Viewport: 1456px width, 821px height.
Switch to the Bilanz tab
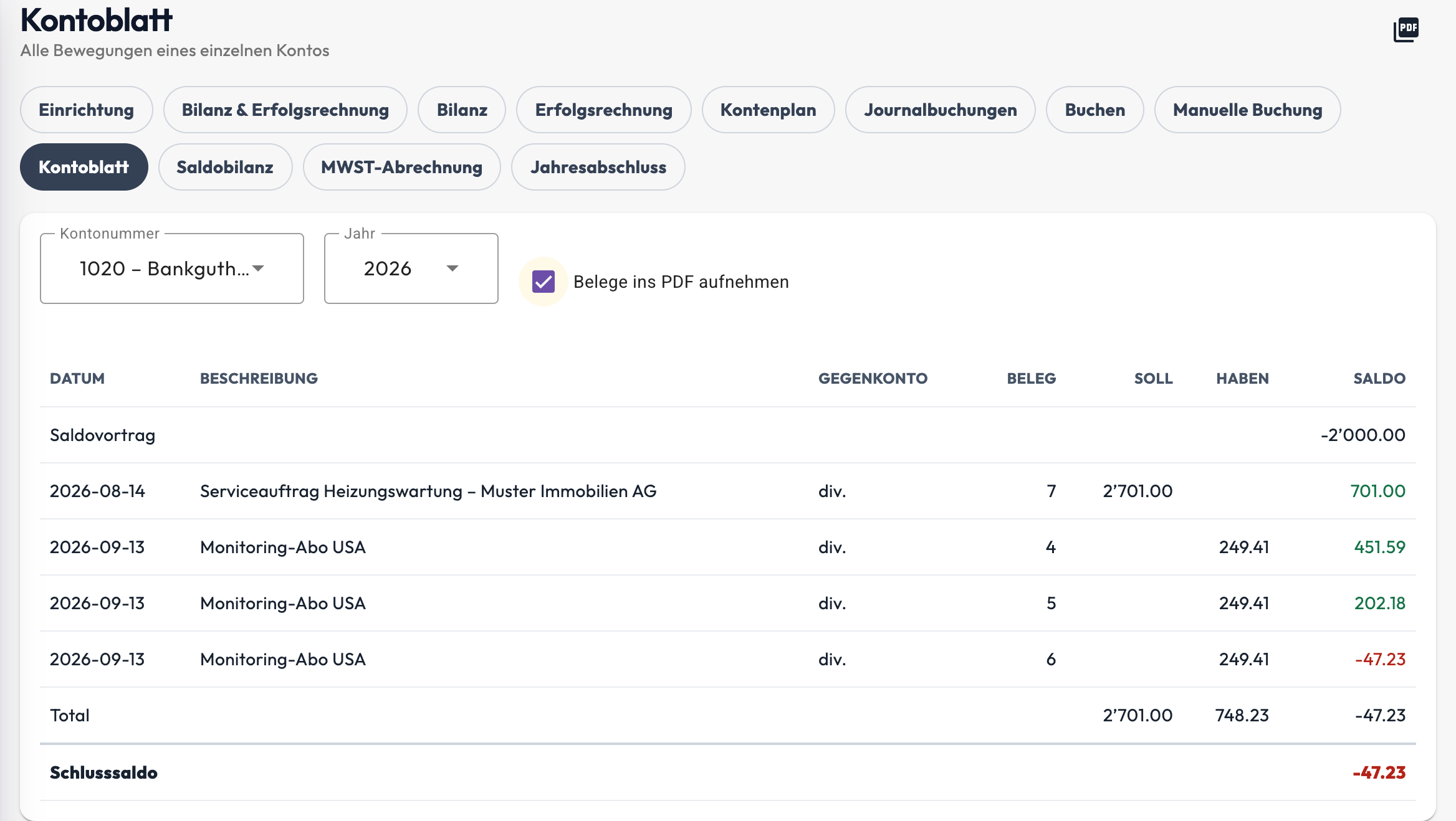(x=462, y=110)
